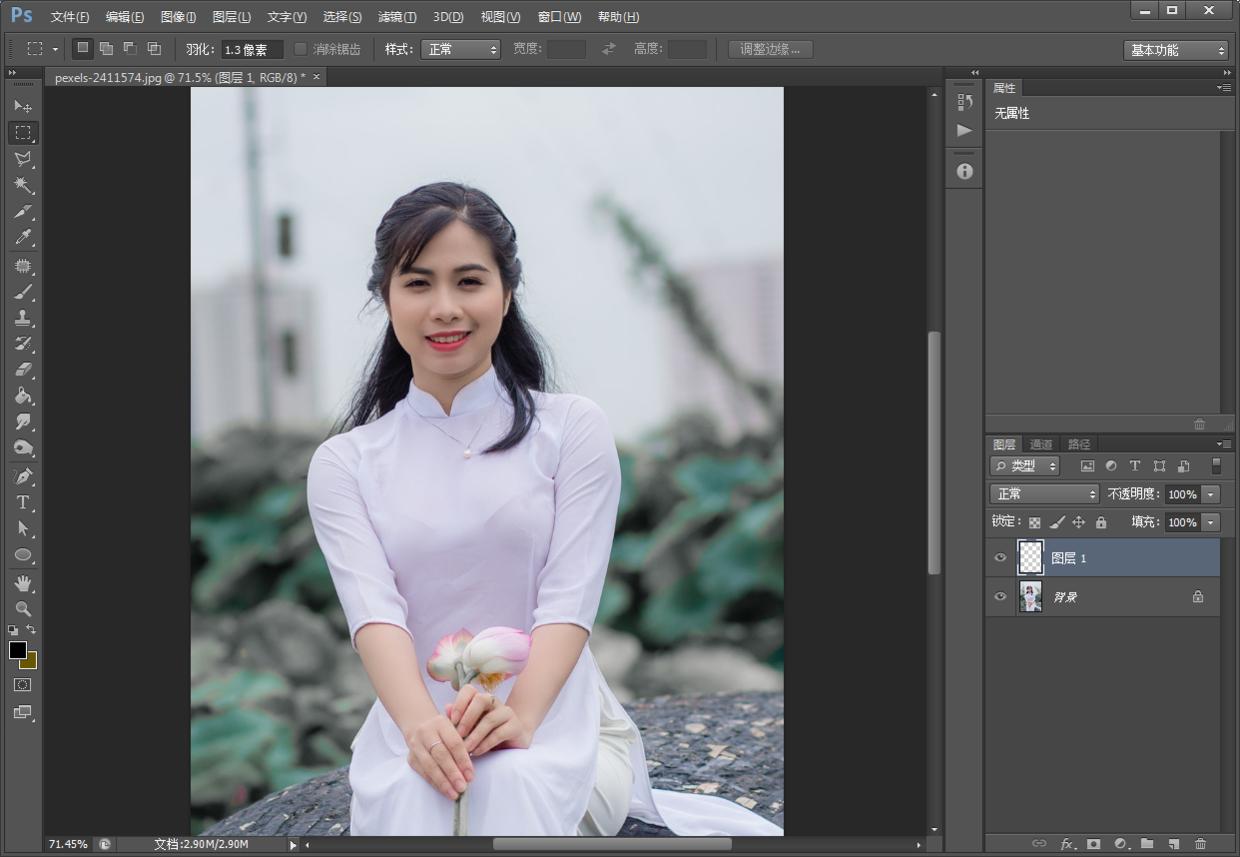Viewport: 1240px width, 857px height.
Task: Create new layer from panel bottom
Action: click(x=1174, y=844)
